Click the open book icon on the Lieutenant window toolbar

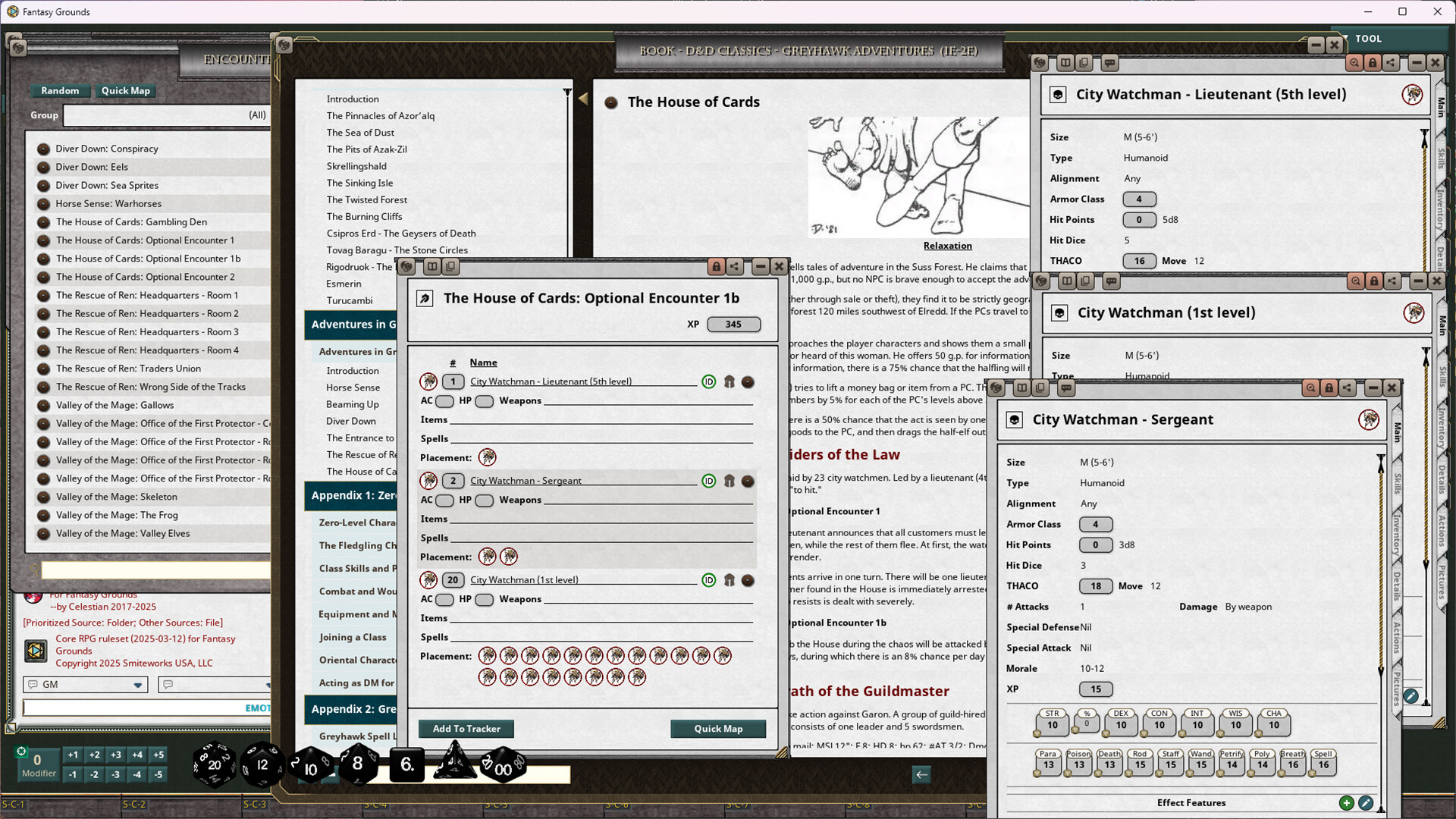click(1066, 63)
